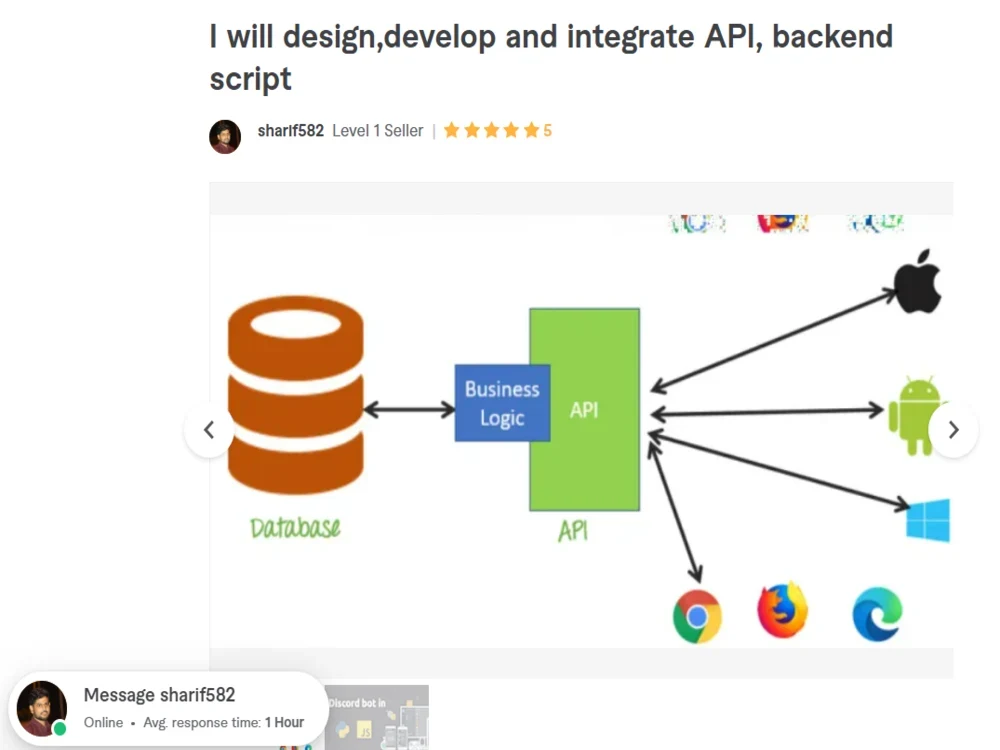Click the avatar in the message widget

click(x=41, y=706)
